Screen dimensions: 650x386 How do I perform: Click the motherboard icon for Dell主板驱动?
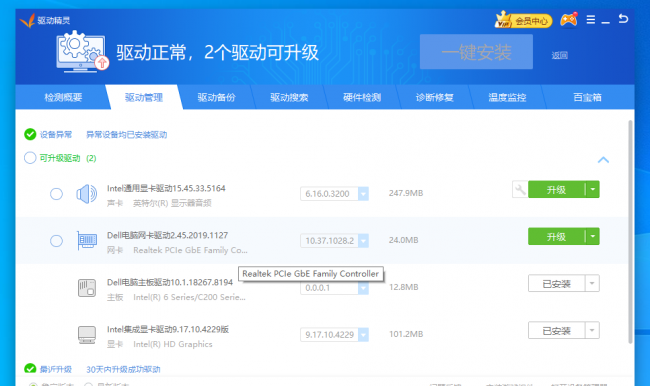[x=87, y=288]
